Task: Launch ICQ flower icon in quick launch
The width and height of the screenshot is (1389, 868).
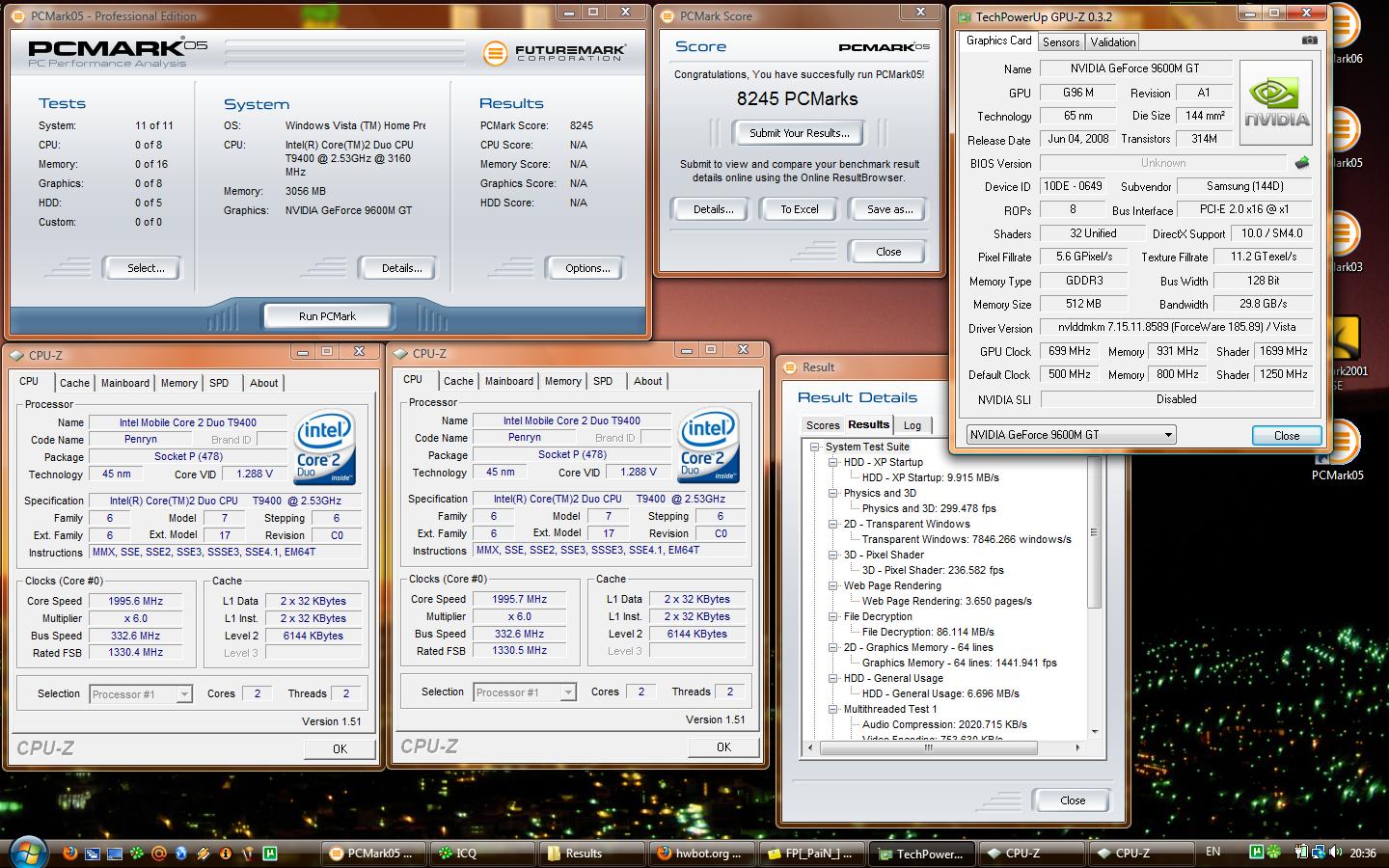Action: click(137, 853)
